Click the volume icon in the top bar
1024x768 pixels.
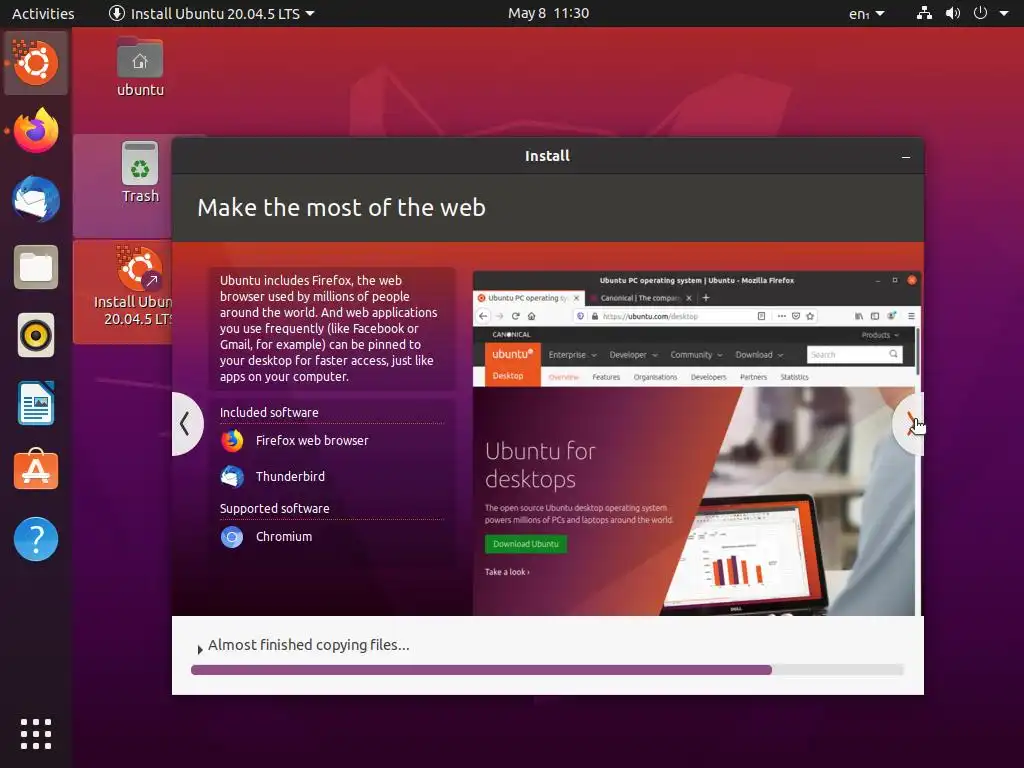(953, 13)
